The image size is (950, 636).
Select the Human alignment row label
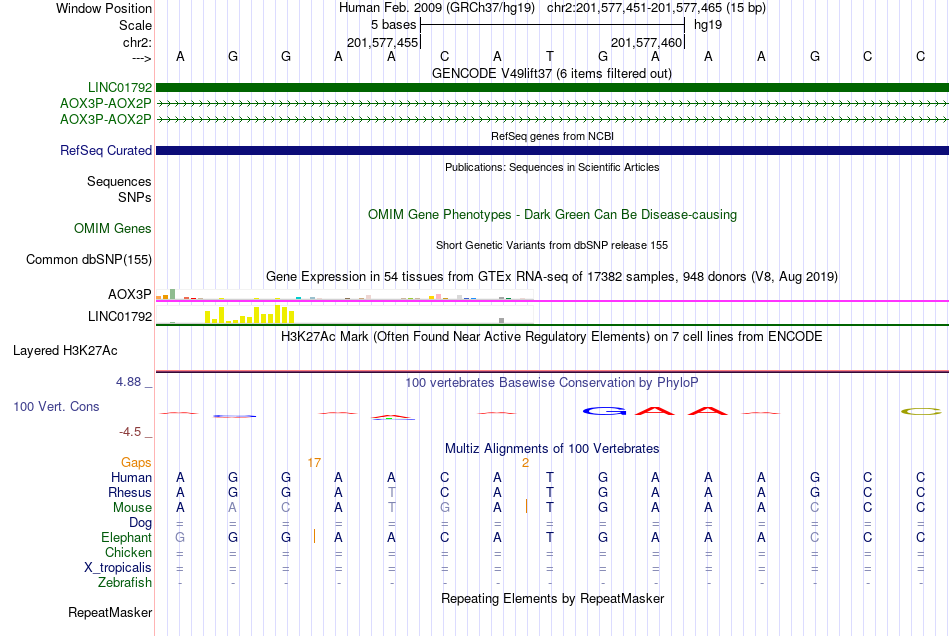[x=131, y=478]
